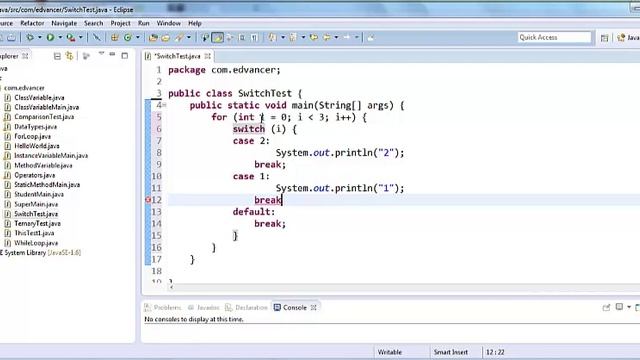Click Writable in the status bar
Image resolution: width=640 pixels, height=360 pixels.
(389, 352)
